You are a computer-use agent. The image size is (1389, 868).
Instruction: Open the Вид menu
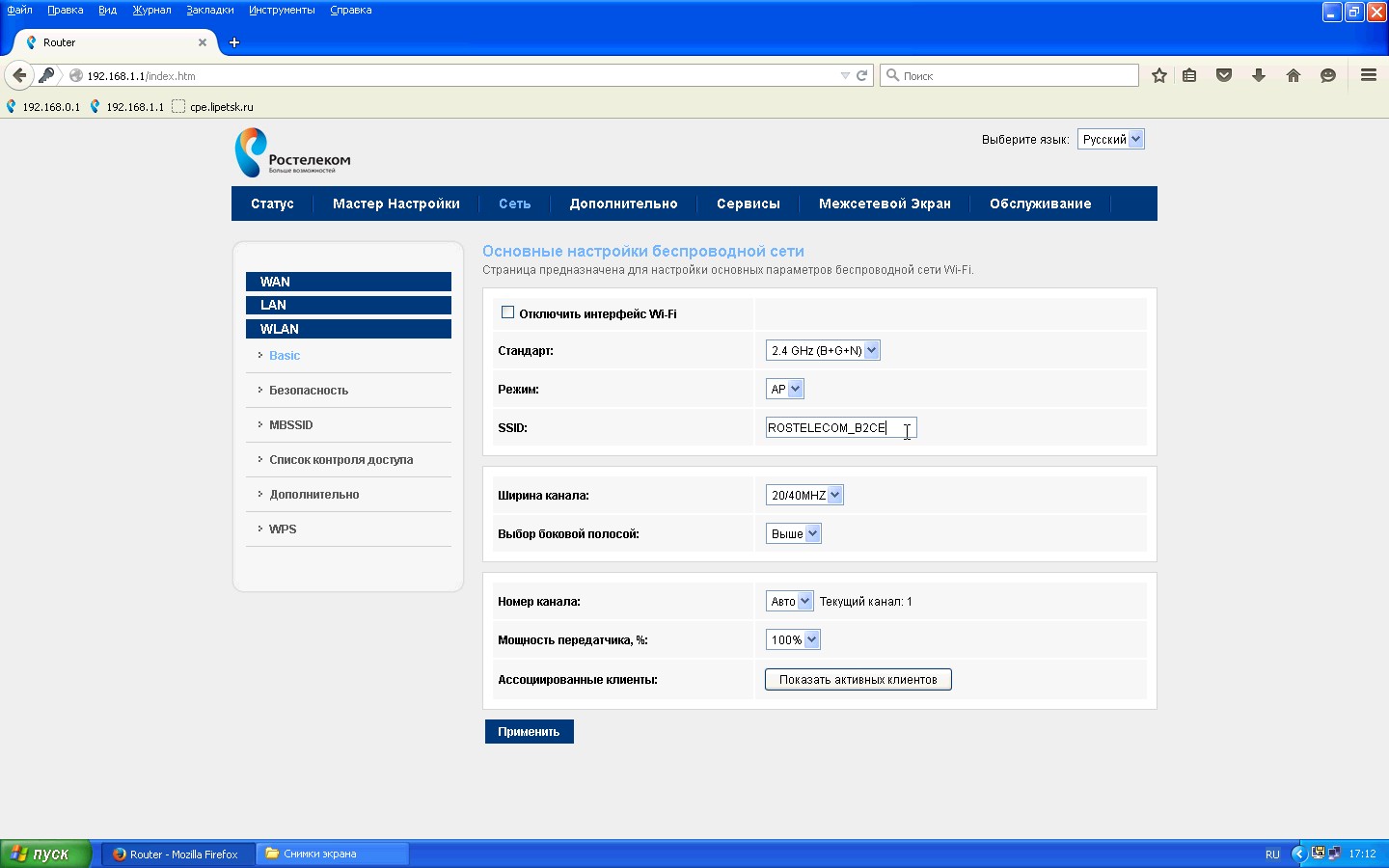pos(107,10)
